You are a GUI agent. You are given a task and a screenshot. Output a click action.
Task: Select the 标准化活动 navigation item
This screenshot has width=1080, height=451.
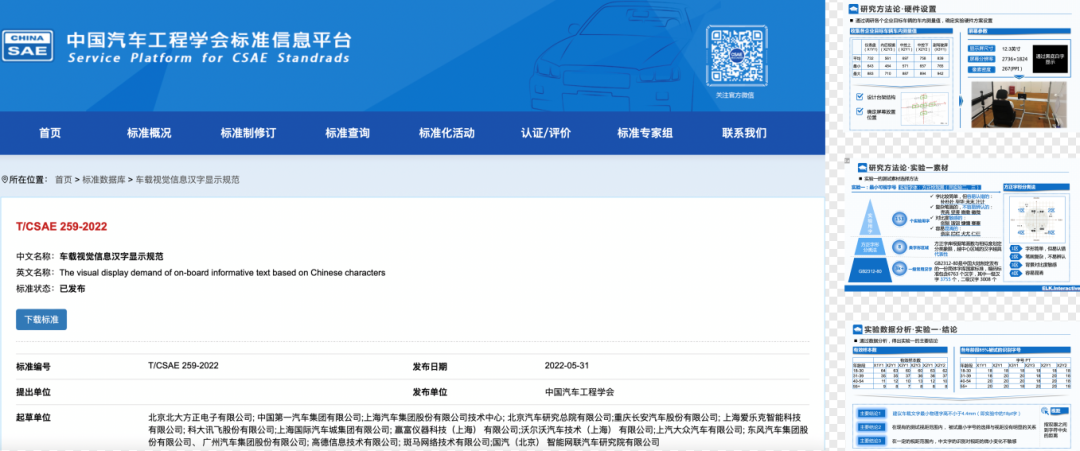[446, 134]
